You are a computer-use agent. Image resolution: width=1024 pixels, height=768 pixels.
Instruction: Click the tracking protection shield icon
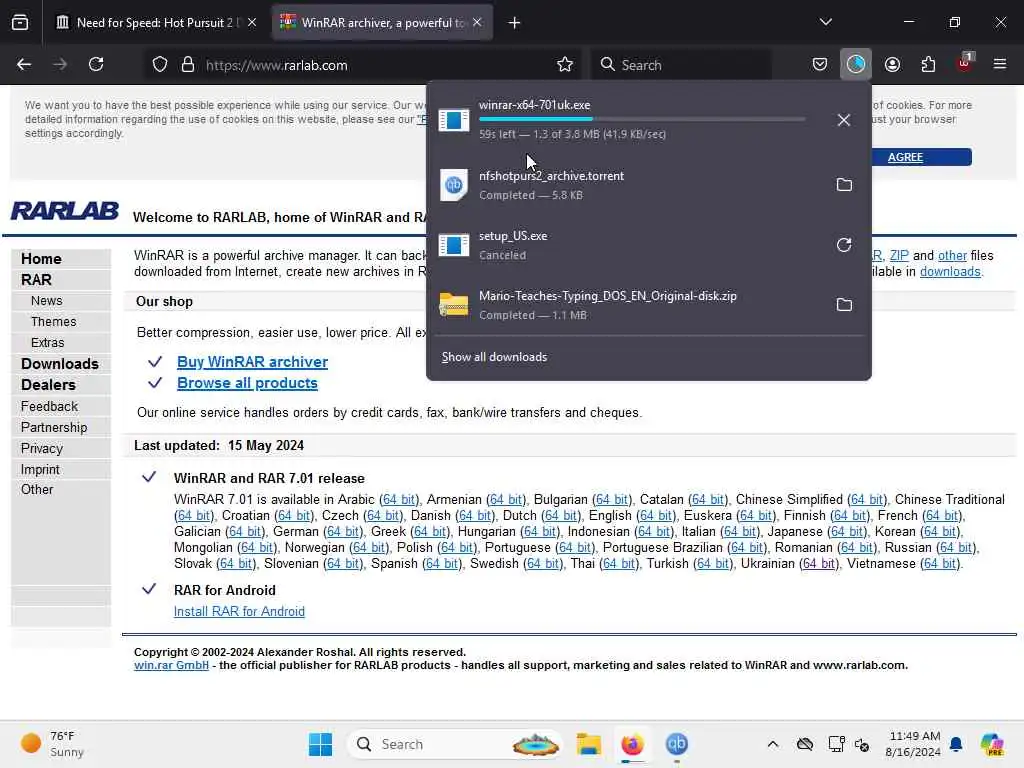click(x=160, y=65)
